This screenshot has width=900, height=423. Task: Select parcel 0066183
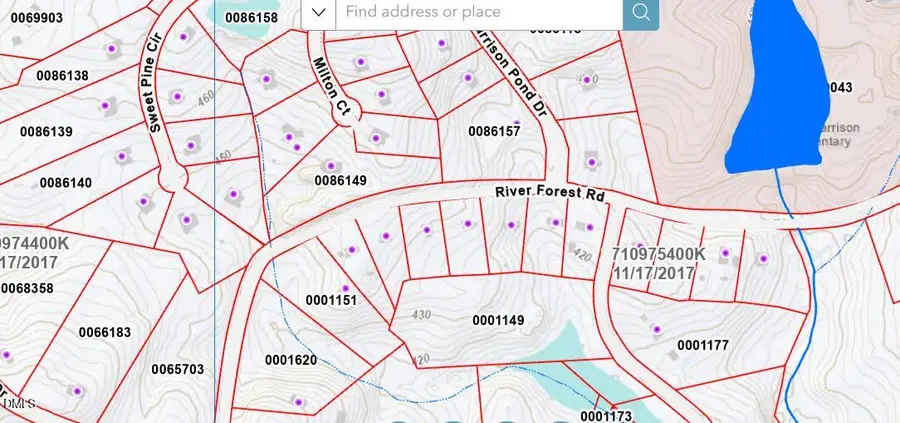click(x=104, y=332)
